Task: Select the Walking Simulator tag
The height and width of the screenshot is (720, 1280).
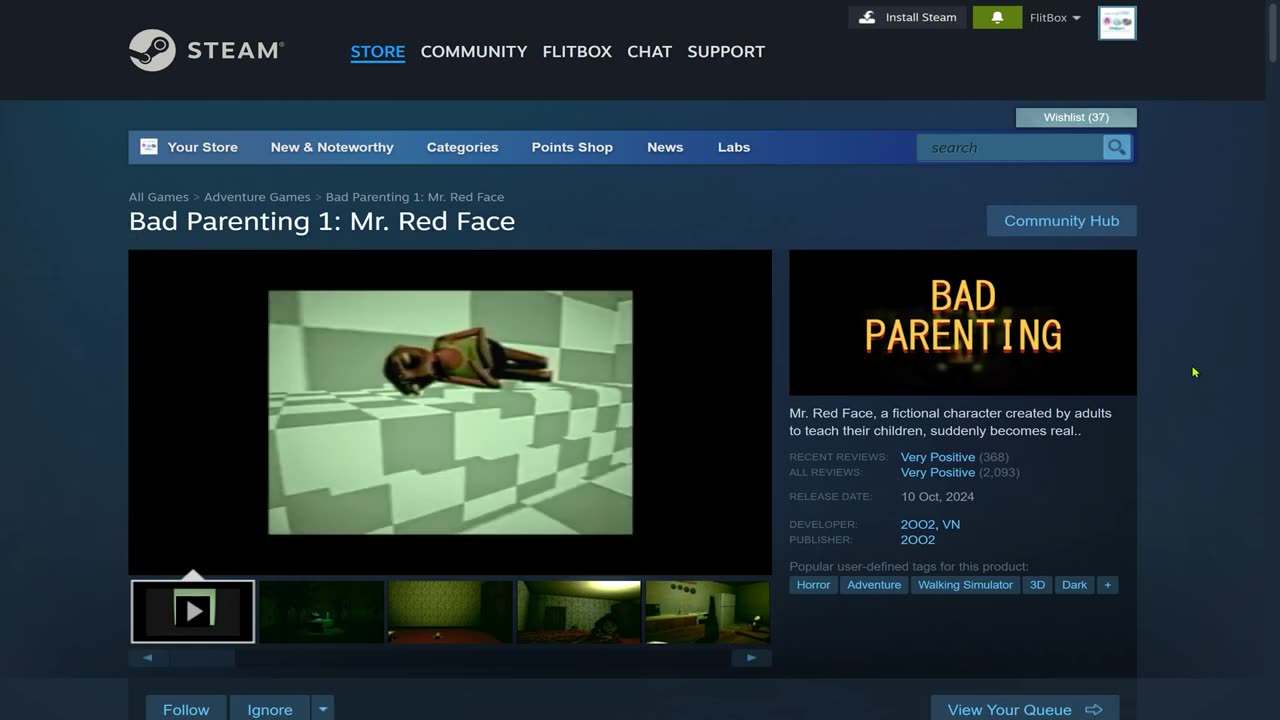Action: click(x=965, y=585)
